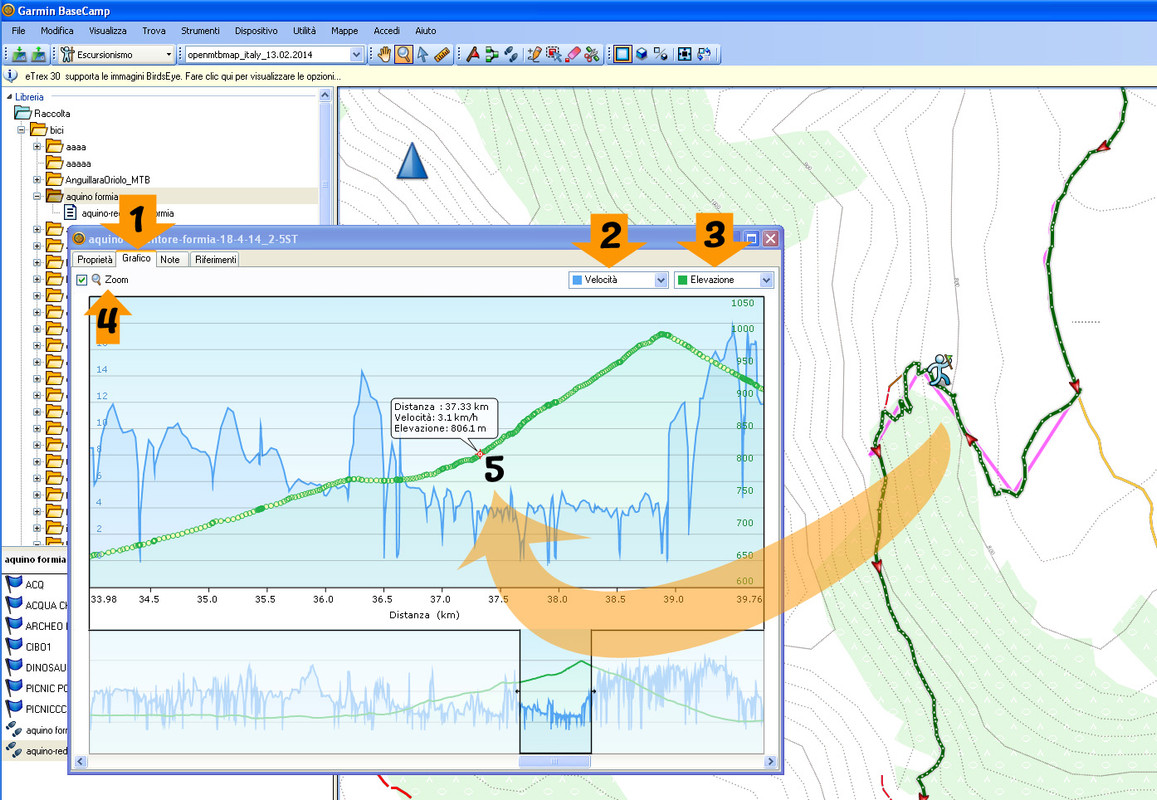1157x800 pixels.
Task: Collapse the aquino formia folder node
Action: 37,196
